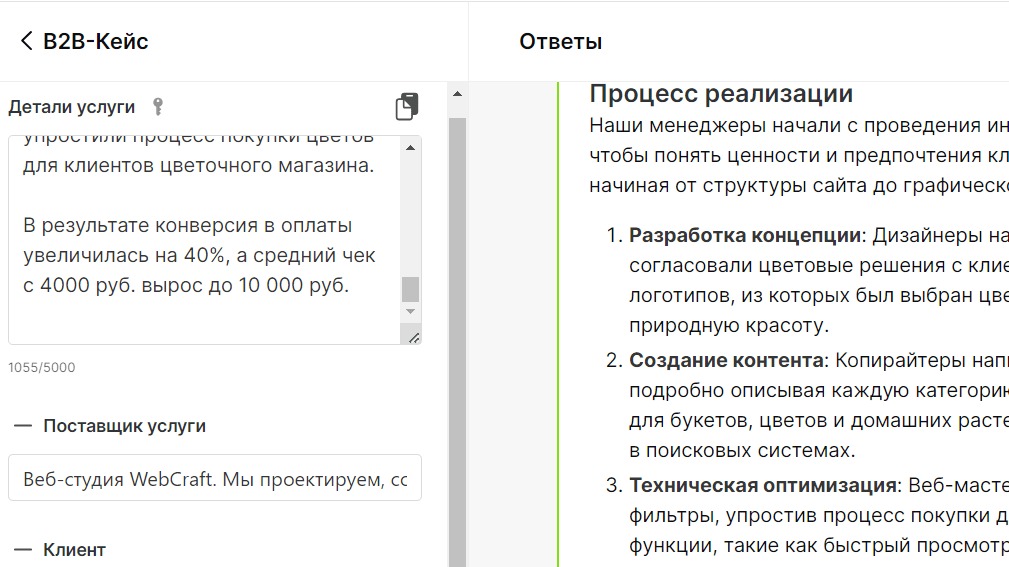Go back using B2B-Кейс arrow
The width and height of the screenshot is (1009, 567).
[26, 41]
